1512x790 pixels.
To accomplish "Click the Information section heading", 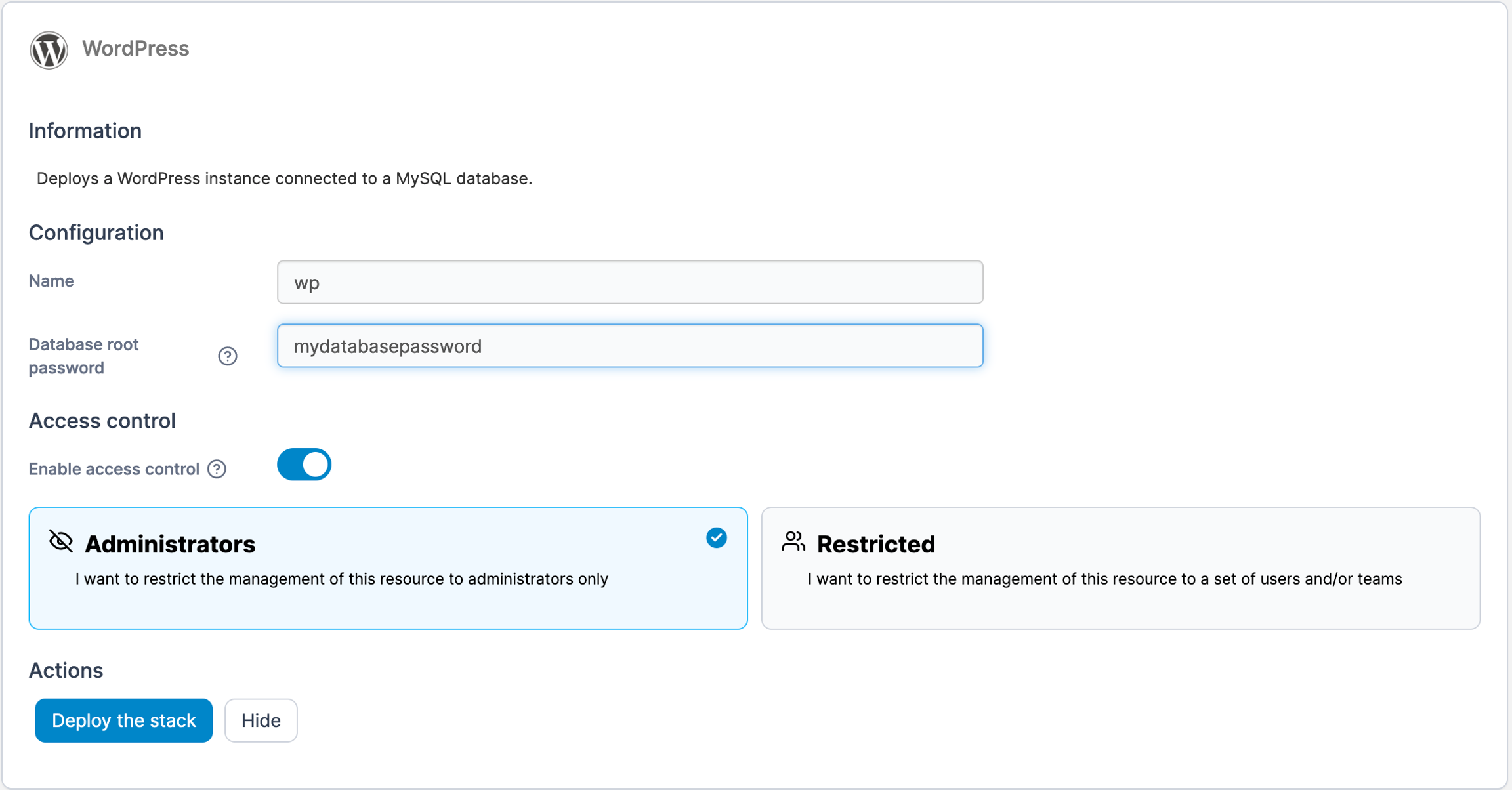I will (x=85, y=131).
